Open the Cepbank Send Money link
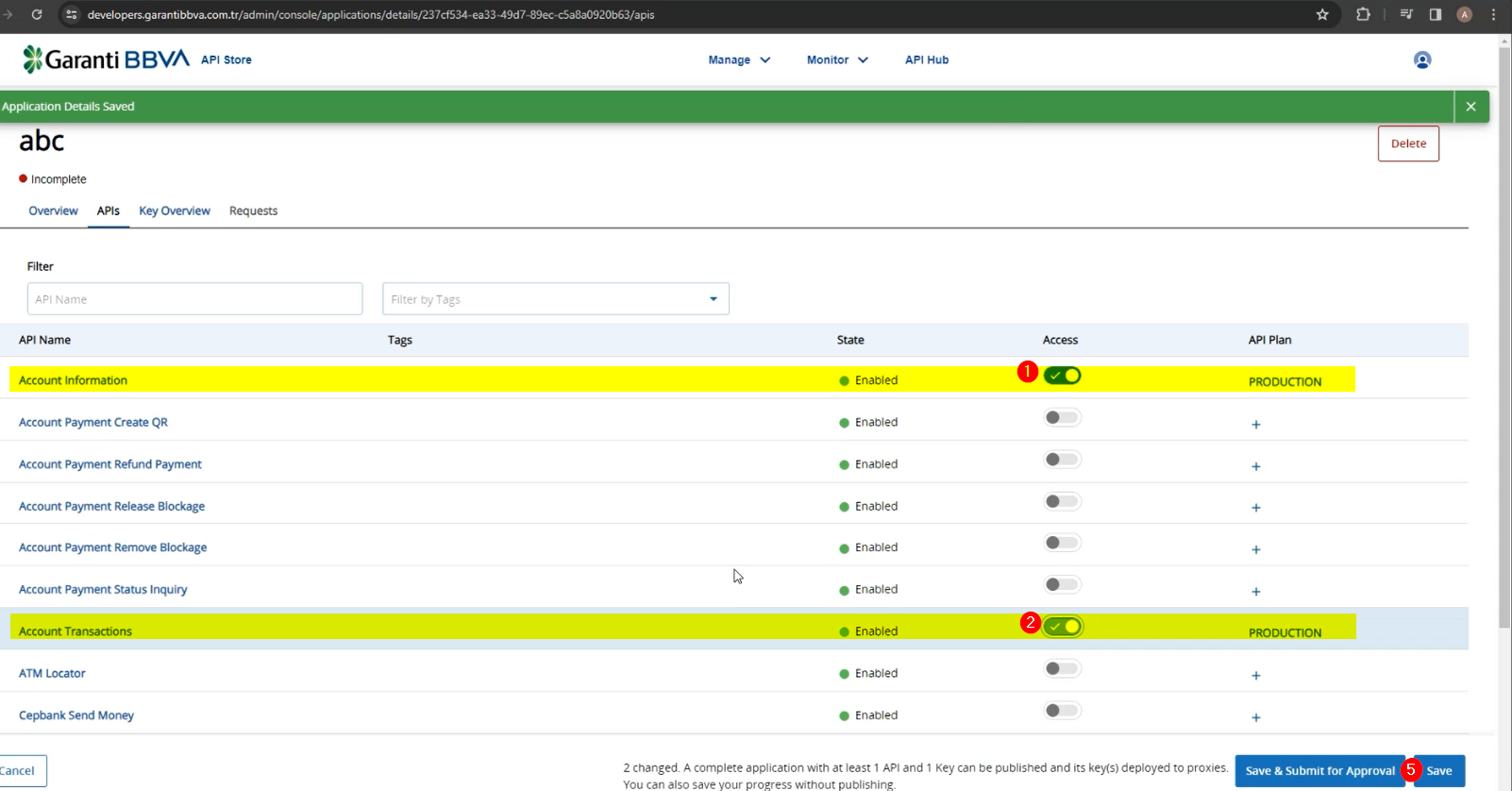Screen dimensions: 1512x791 76,715
